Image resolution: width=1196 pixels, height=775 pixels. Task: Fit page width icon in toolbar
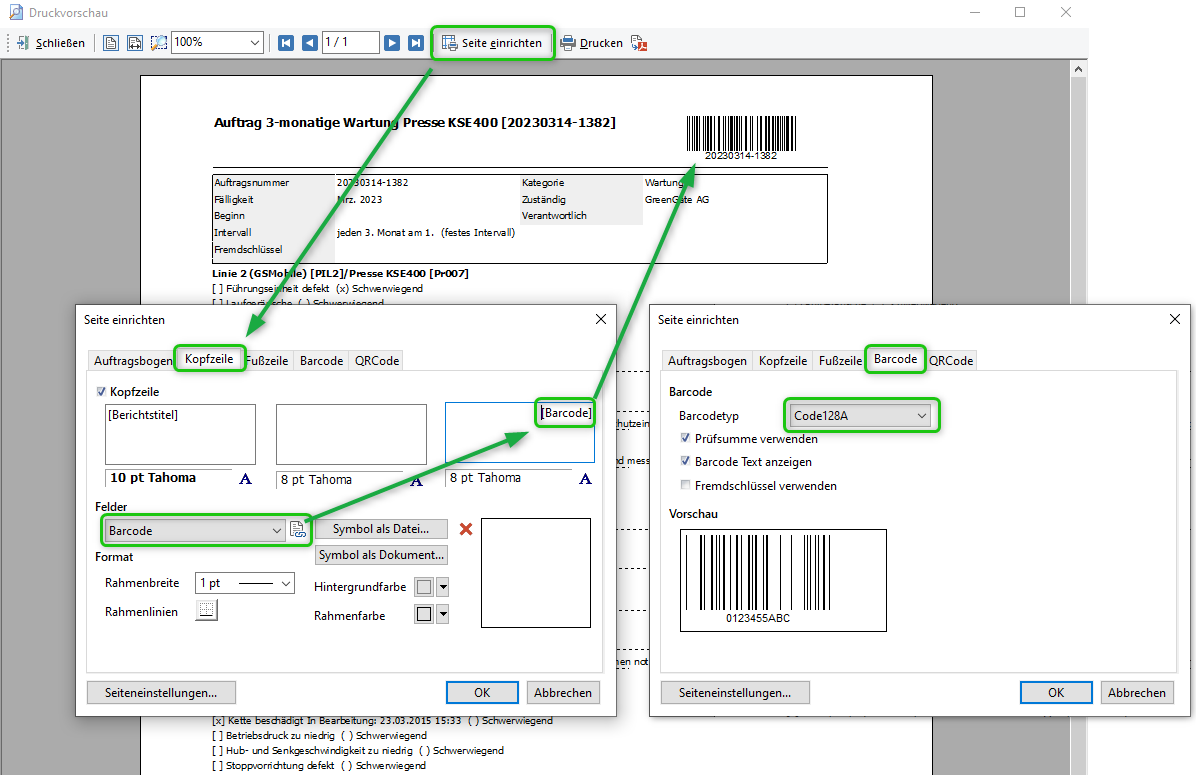pos(135,43)
